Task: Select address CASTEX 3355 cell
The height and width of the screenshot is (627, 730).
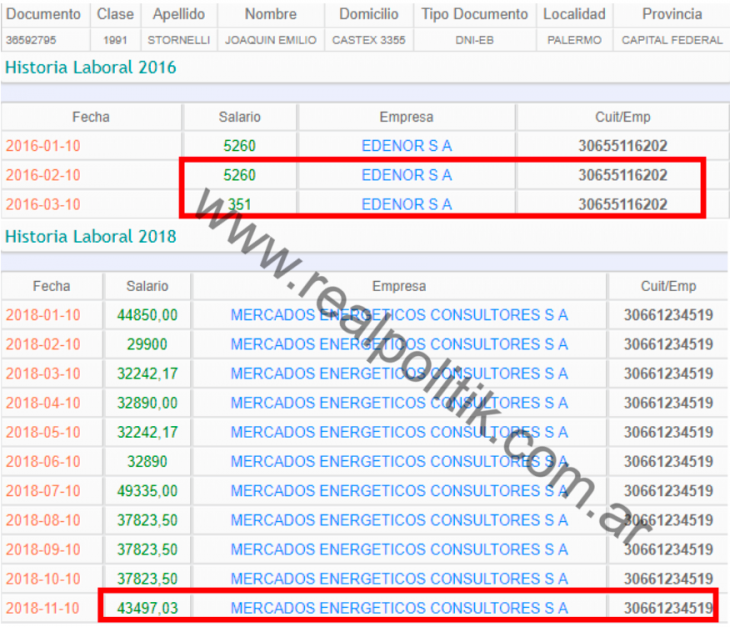Action: [x=369, y=40]
